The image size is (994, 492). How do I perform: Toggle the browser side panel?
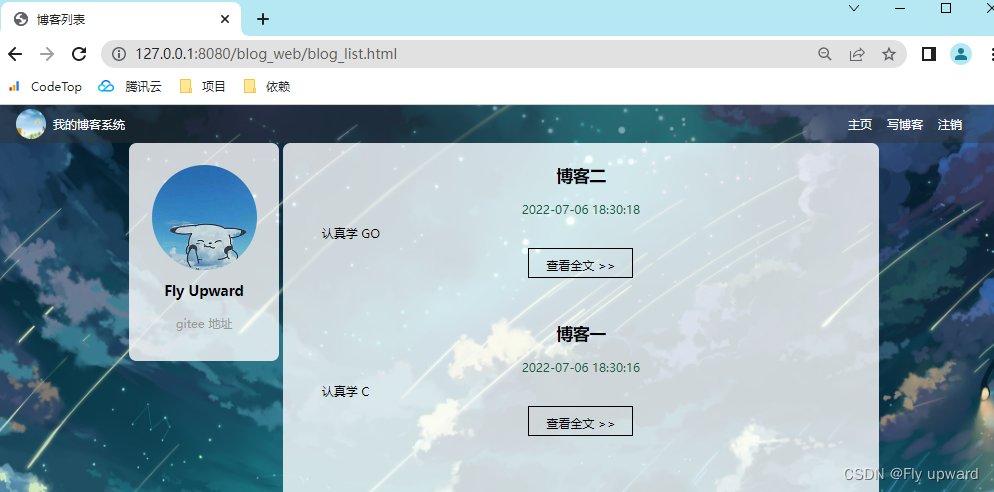[929, 54]
